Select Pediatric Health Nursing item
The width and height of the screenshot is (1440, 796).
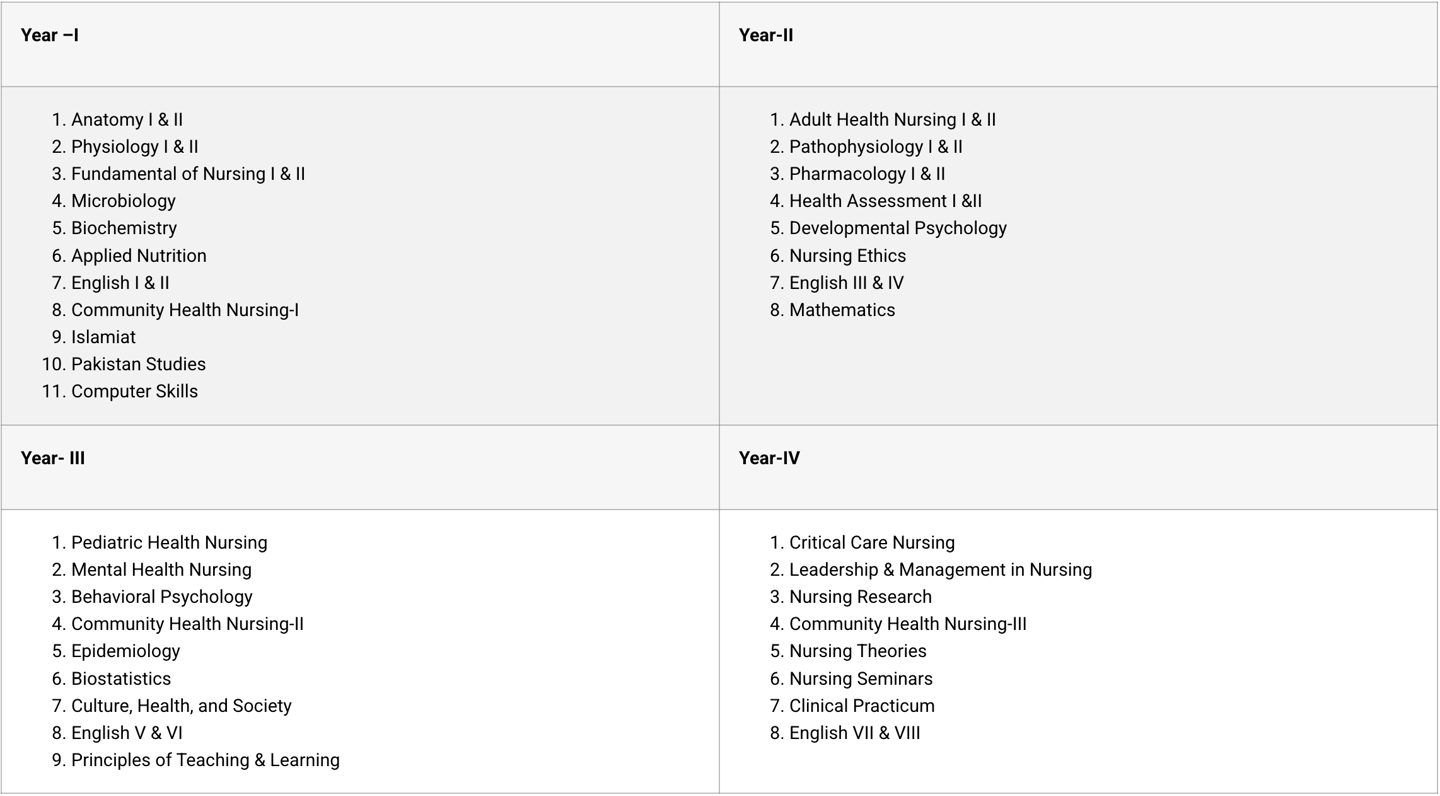169,543
